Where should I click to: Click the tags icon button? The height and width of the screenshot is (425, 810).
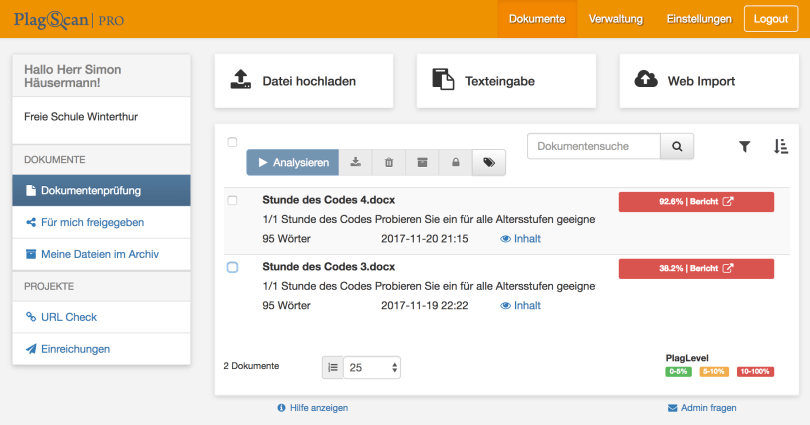(489, 162)
